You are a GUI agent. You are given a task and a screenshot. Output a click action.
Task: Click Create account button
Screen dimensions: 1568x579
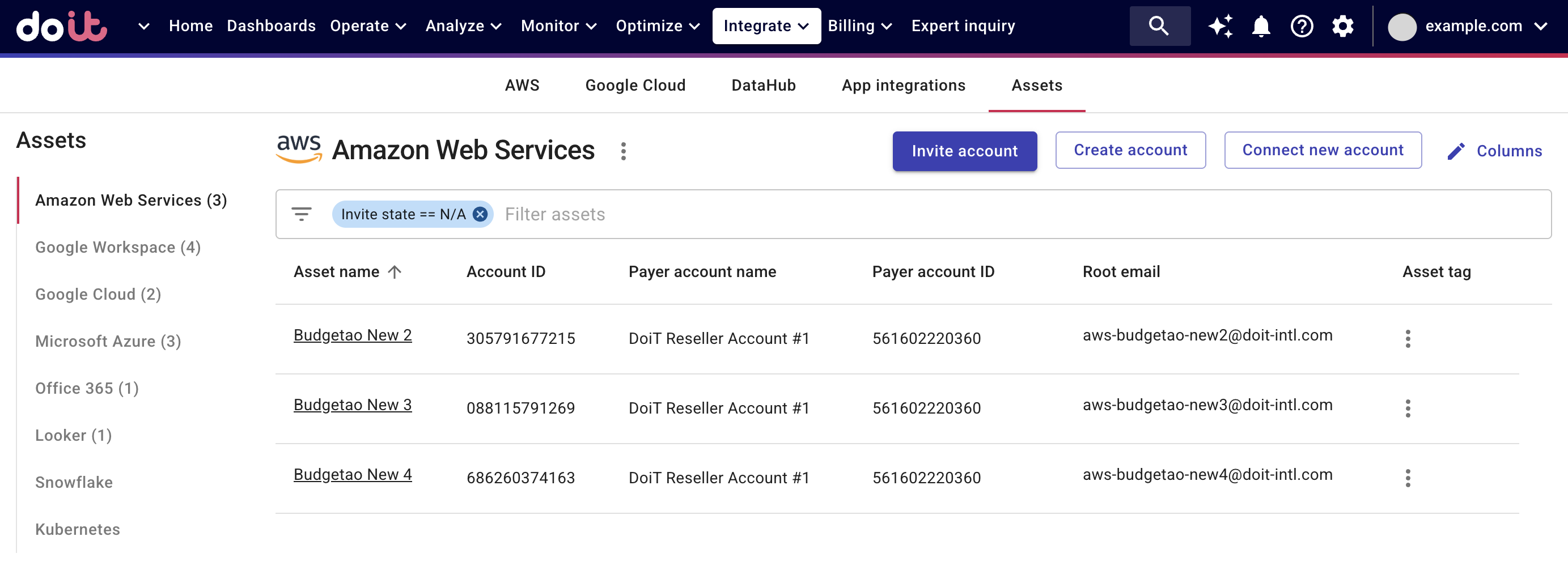1130,150
